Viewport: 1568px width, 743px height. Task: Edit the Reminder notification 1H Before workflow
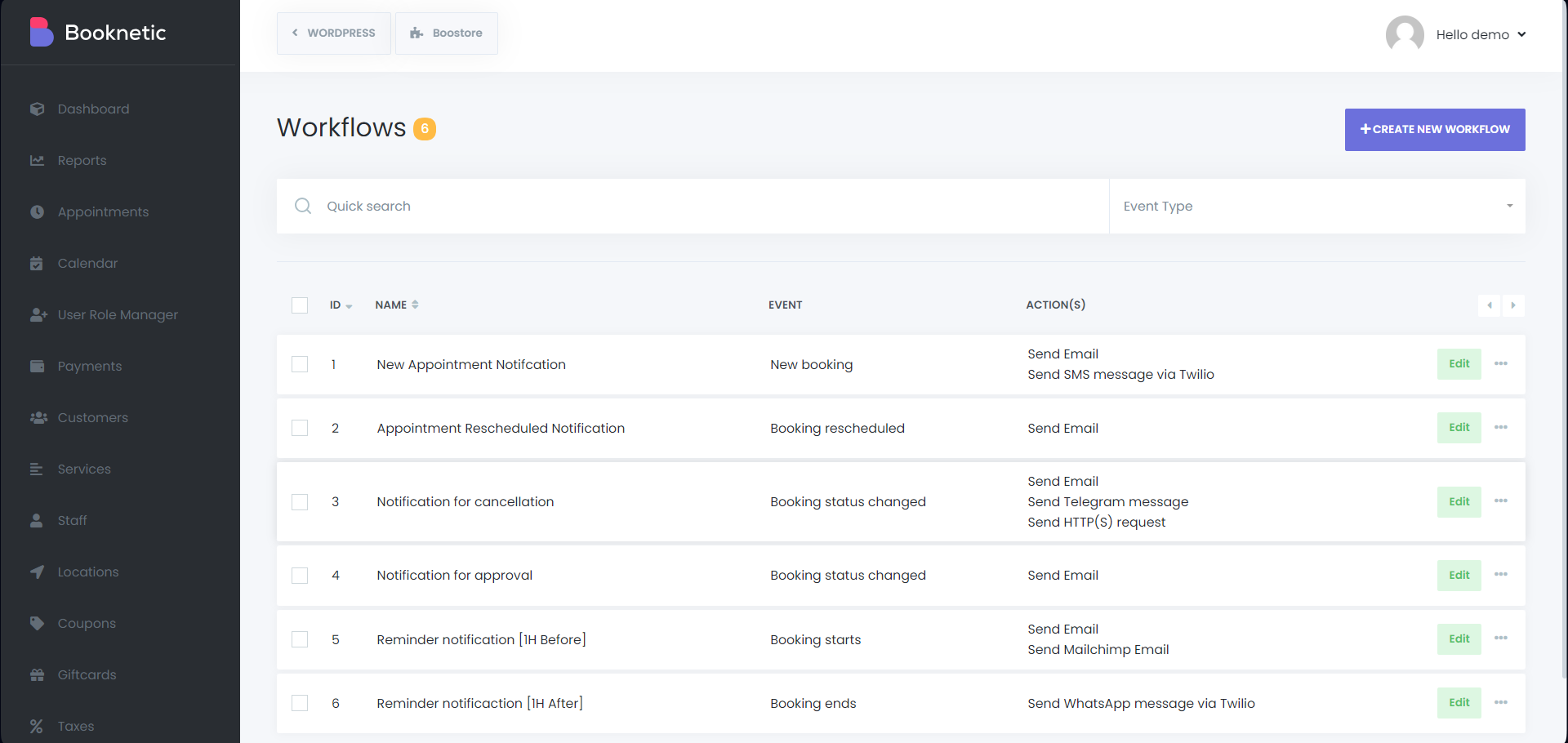(x=1459, y=639)
